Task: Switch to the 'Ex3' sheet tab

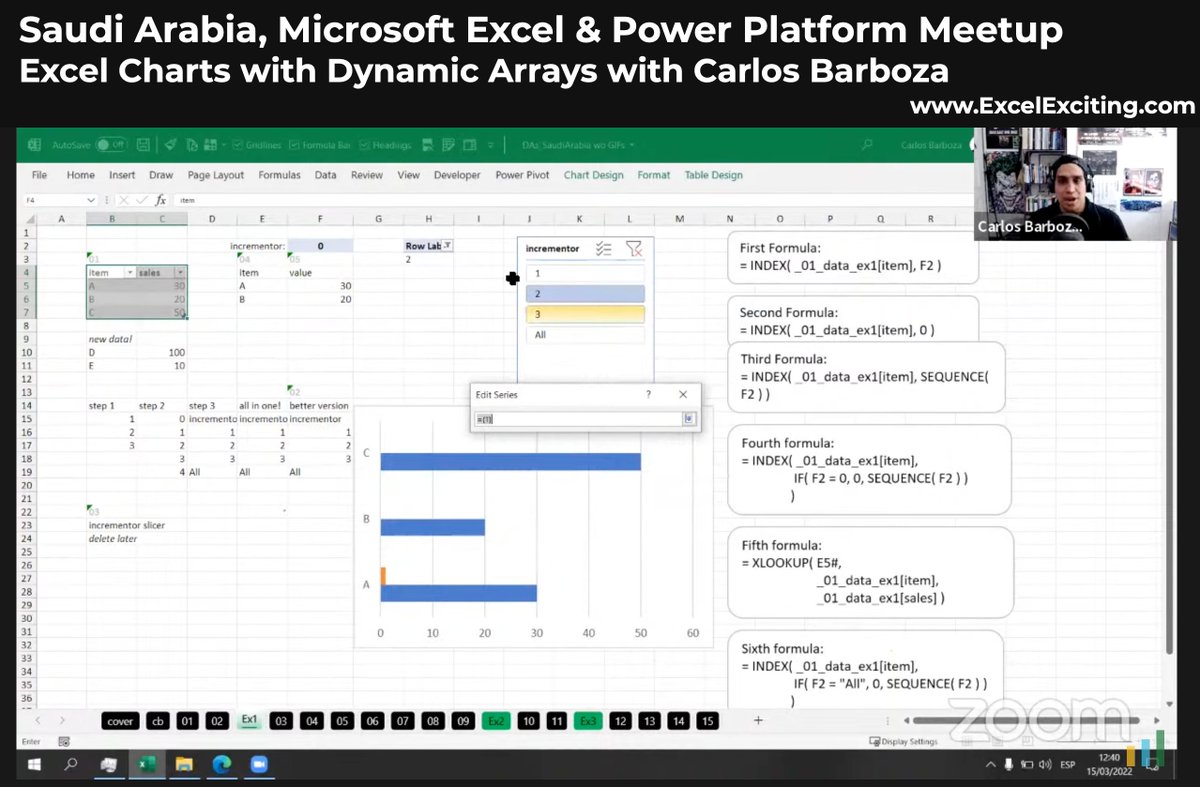Action: pyautogui.click(x=588, y=721)
